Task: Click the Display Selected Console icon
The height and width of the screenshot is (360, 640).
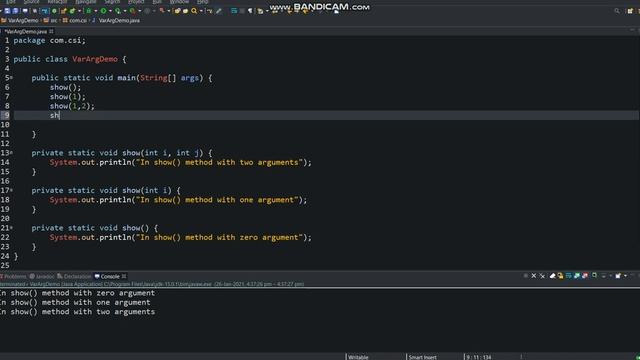Action: [604, 276]
